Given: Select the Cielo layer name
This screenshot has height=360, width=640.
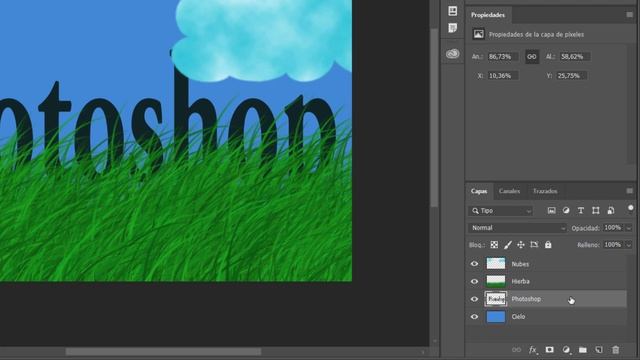Looking at the screenshot, I should [518, 316].
